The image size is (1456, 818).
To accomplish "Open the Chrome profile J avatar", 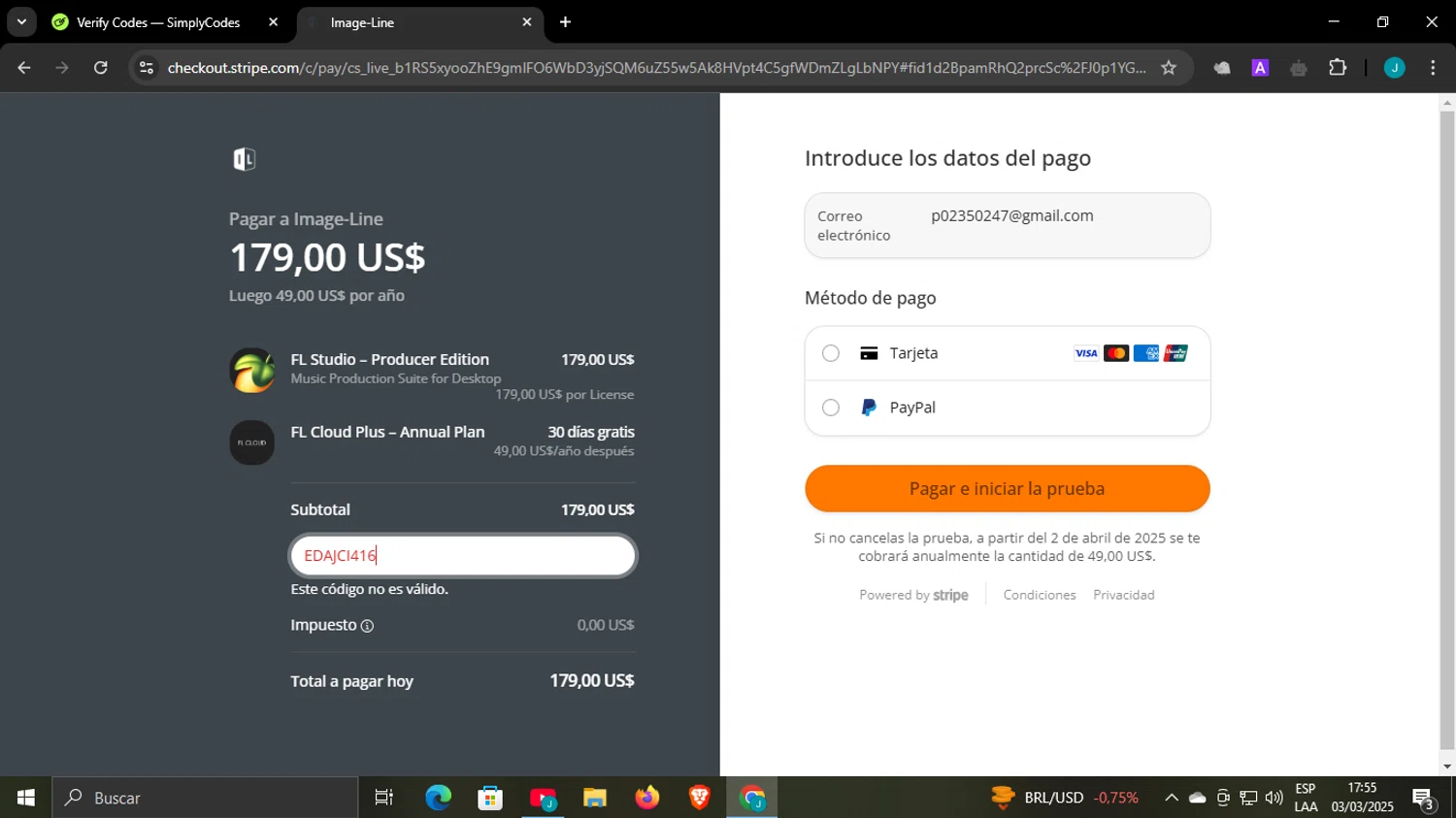I will [1395, 67].
